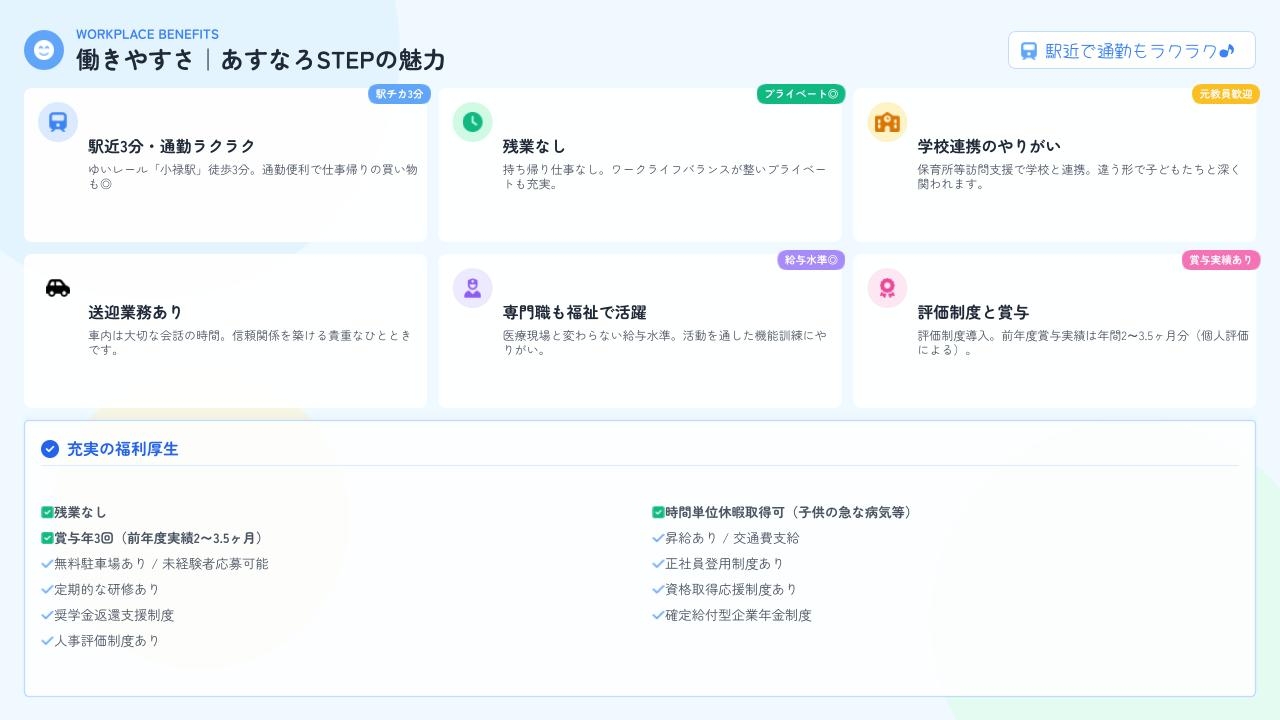Viewport: 1280px width, 720px height.
Task: Click the pink award ribbon icon
Action: [887, 288]
